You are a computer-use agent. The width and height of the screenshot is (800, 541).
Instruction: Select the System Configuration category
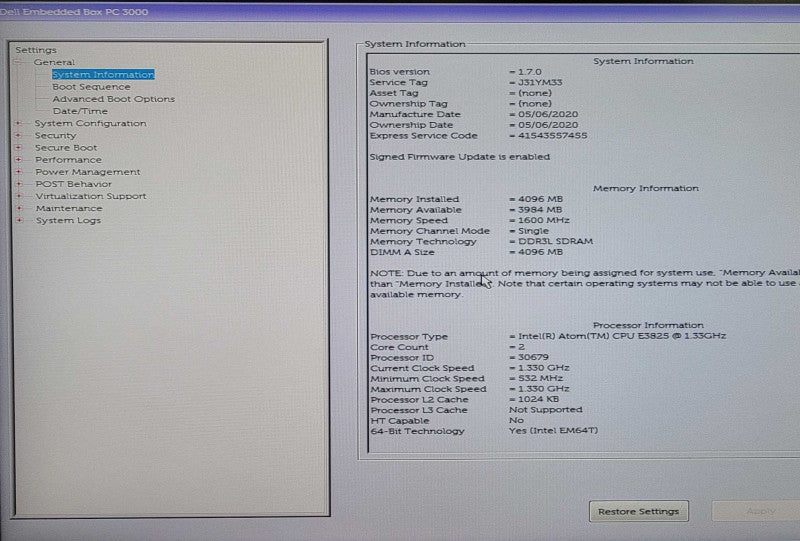(90, 124)
